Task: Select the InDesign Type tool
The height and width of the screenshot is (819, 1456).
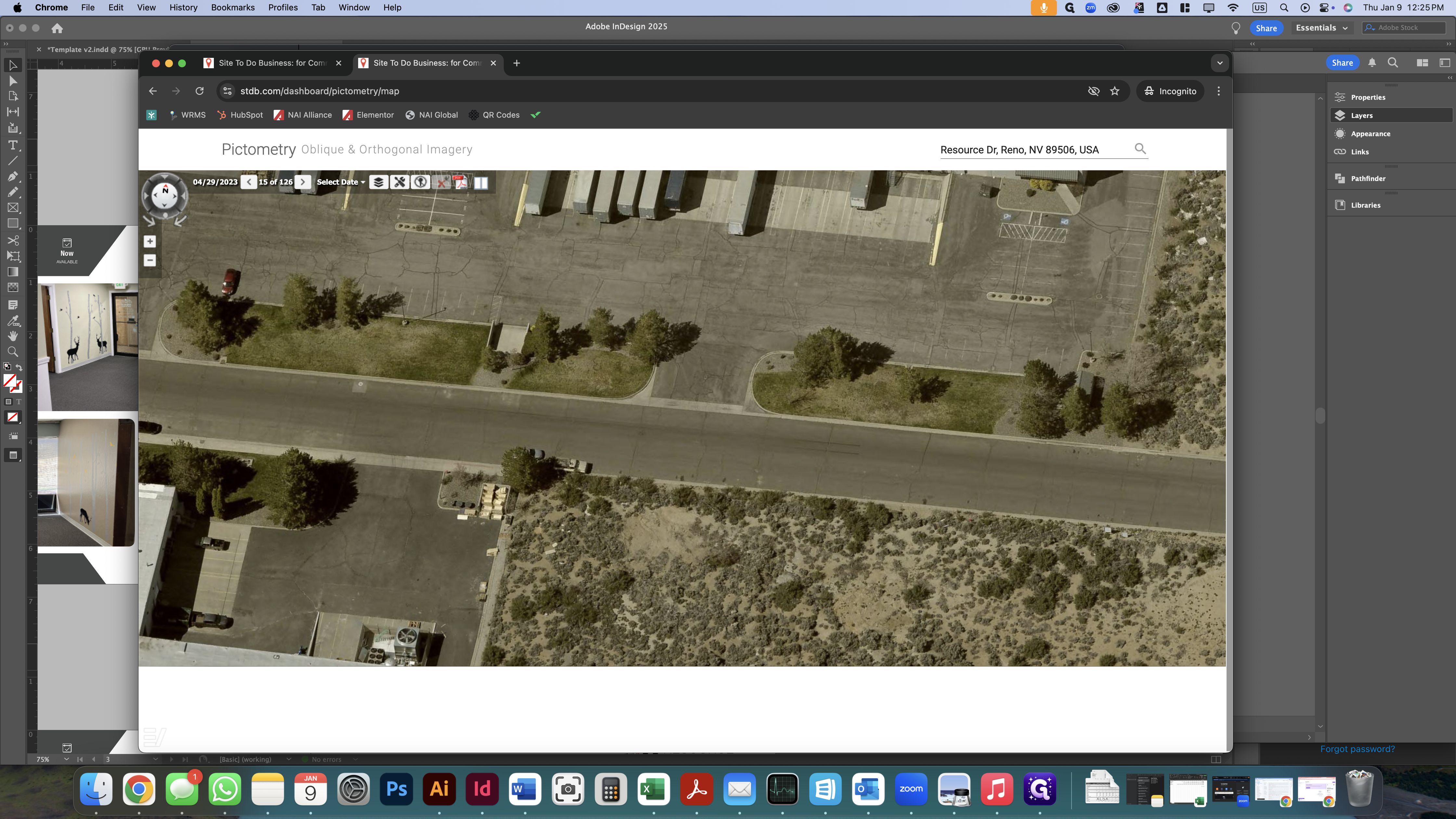Action: click(13, 145)
